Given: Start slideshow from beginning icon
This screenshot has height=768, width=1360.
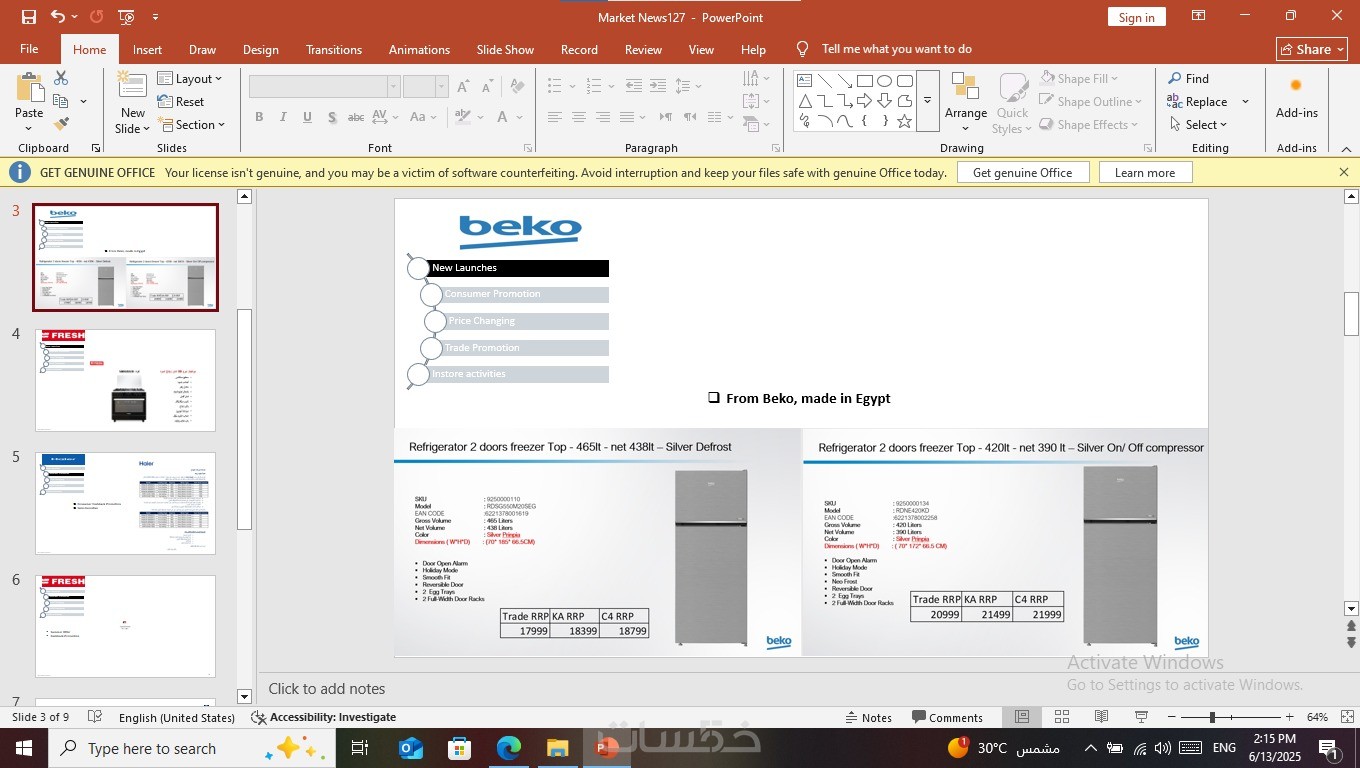Looking at the screenshot, I should [126, 17].
